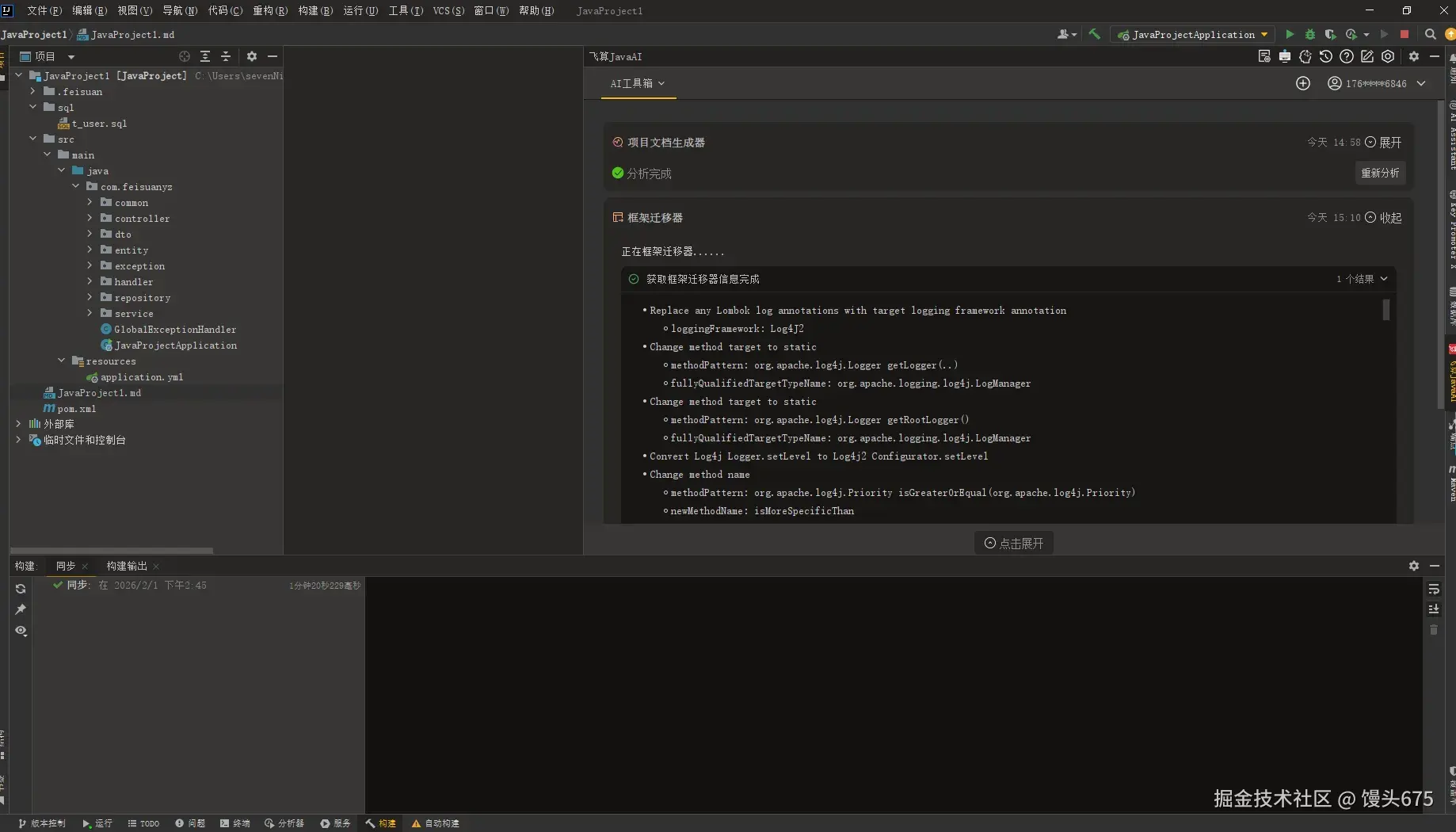Click the 点击展开 button
Image resolution: width=1456 pixels, height=832 pixels.
(x=1014, y=543)
